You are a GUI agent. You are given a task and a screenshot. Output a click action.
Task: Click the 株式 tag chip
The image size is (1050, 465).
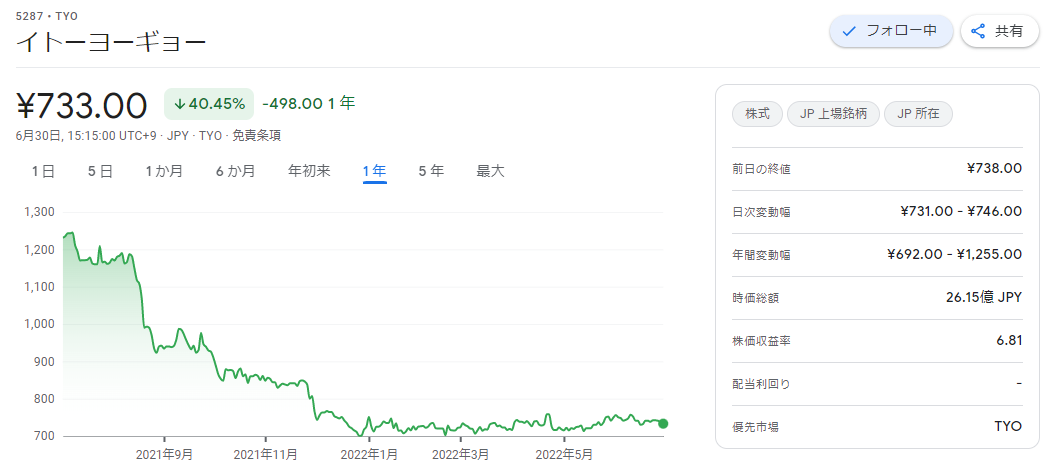tap(757, 114)
